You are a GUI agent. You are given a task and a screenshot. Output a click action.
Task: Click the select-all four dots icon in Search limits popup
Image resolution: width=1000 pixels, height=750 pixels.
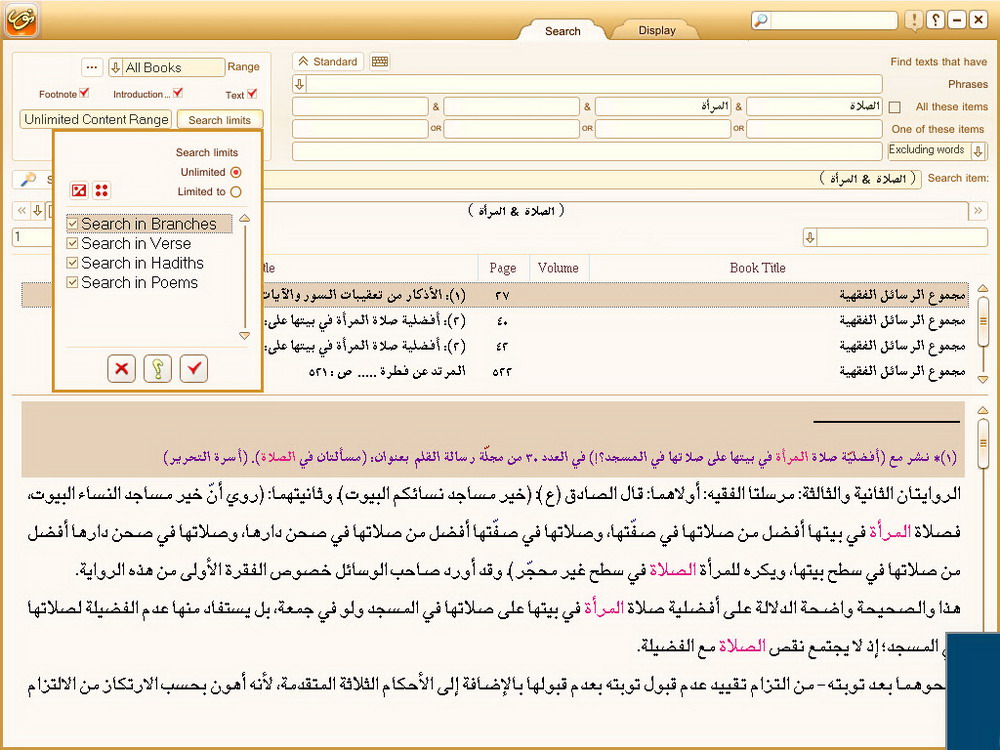pos(101,190)
